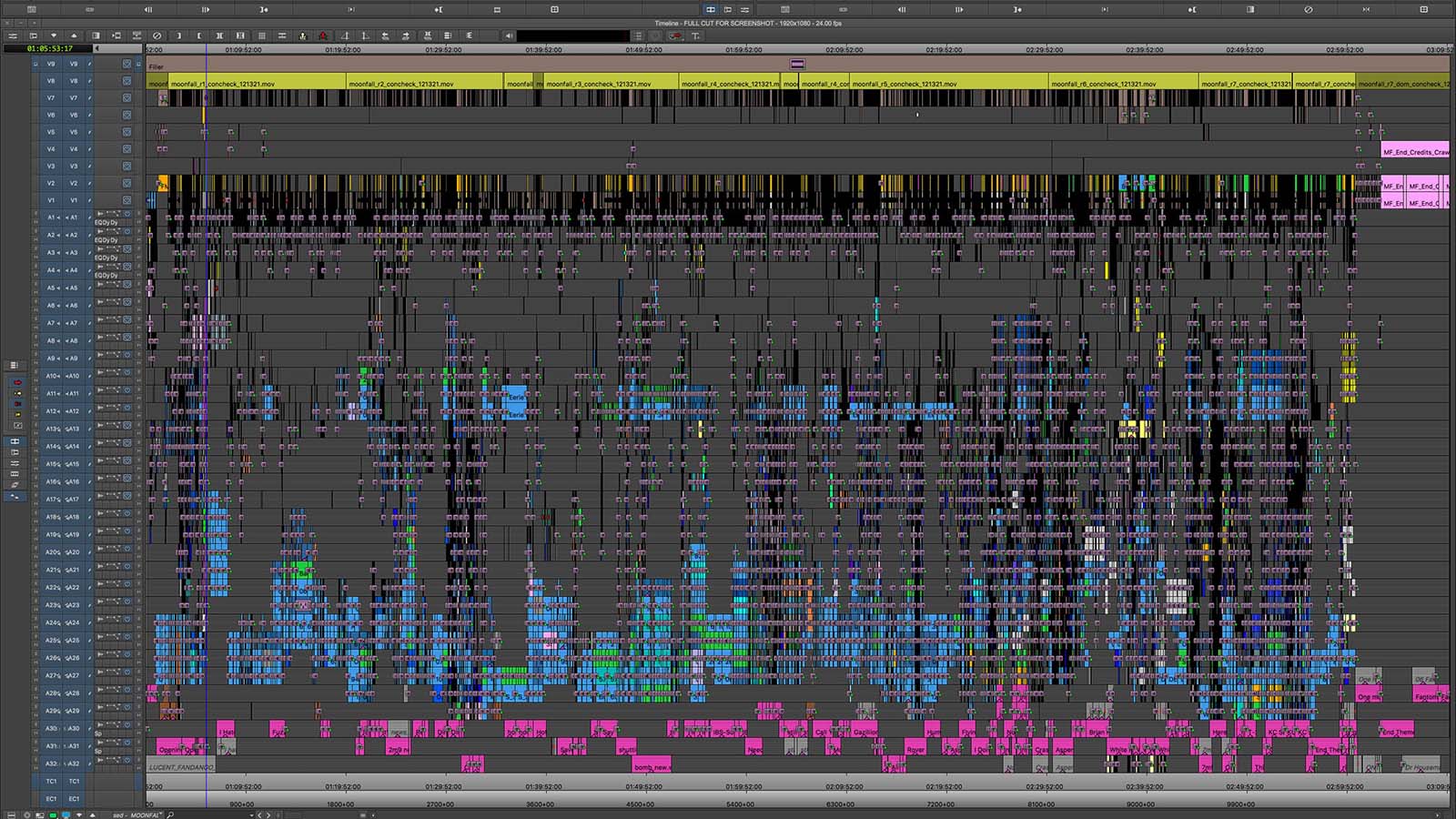Toggle the V5 record track selector

point(75,132)
